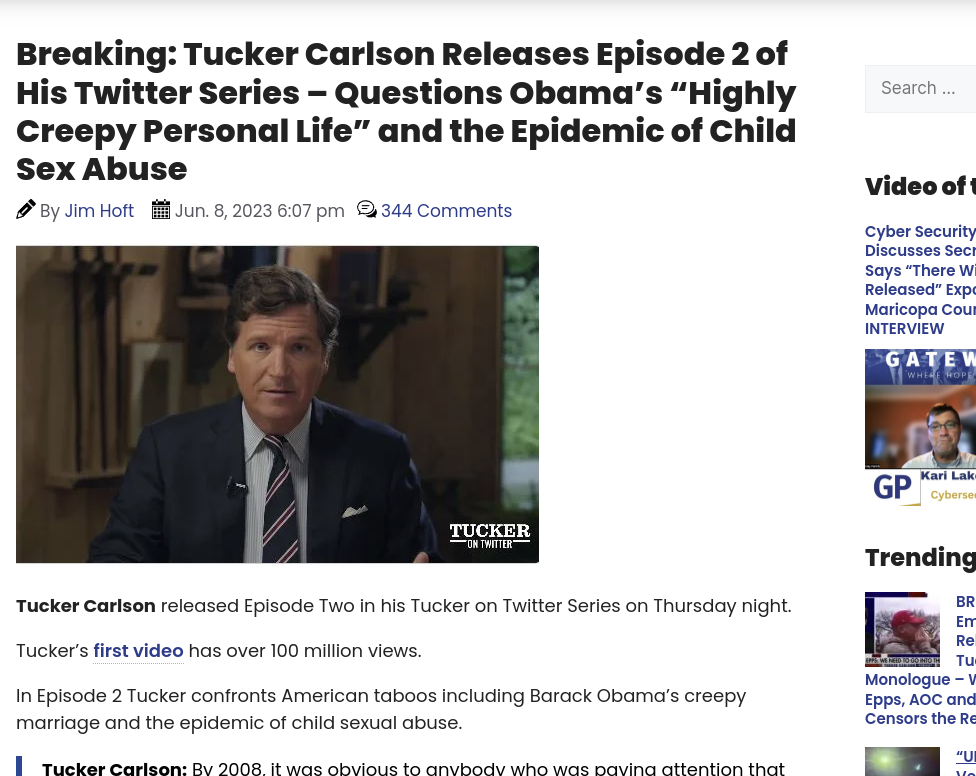
Task: Click the Tucker Carlson blockquote text
Action: point(413,768)
